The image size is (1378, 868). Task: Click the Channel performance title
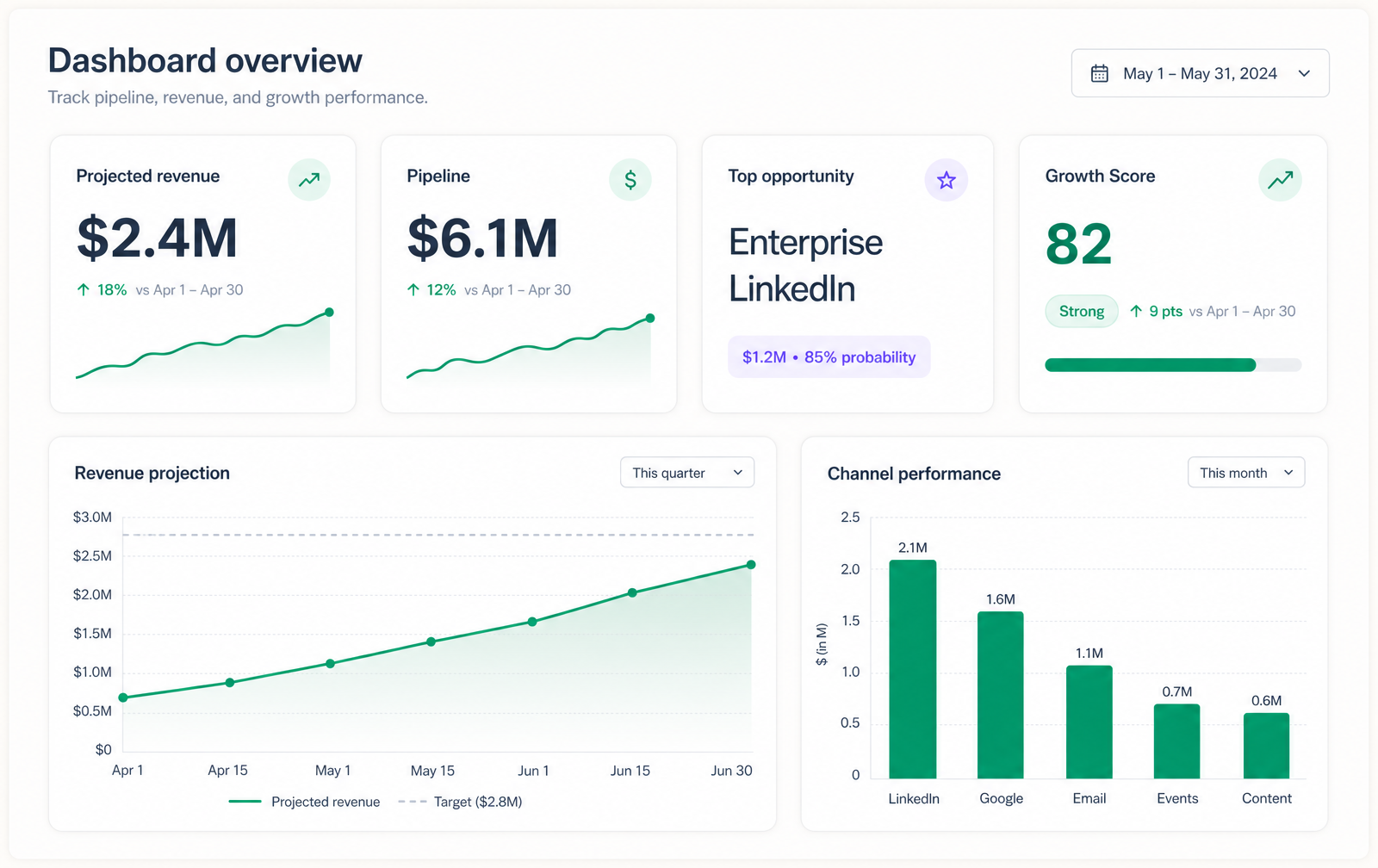point(914,474)
